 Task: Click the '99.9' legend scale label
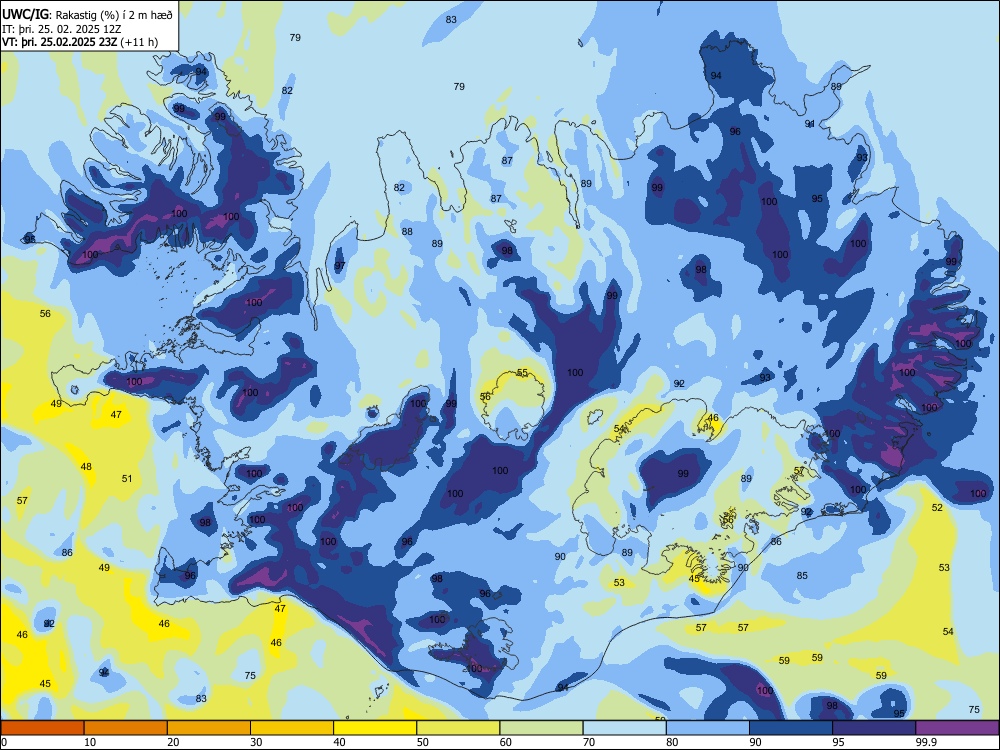pos(926,742)
